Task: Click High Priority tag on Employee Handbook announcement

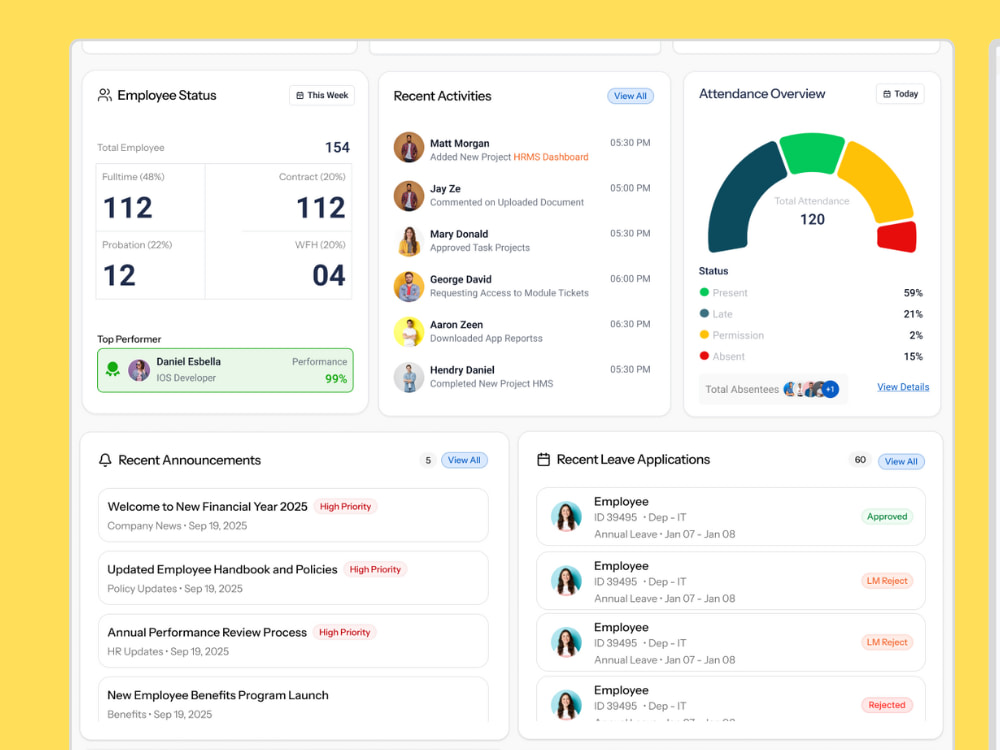Action: tap(375, 570)
